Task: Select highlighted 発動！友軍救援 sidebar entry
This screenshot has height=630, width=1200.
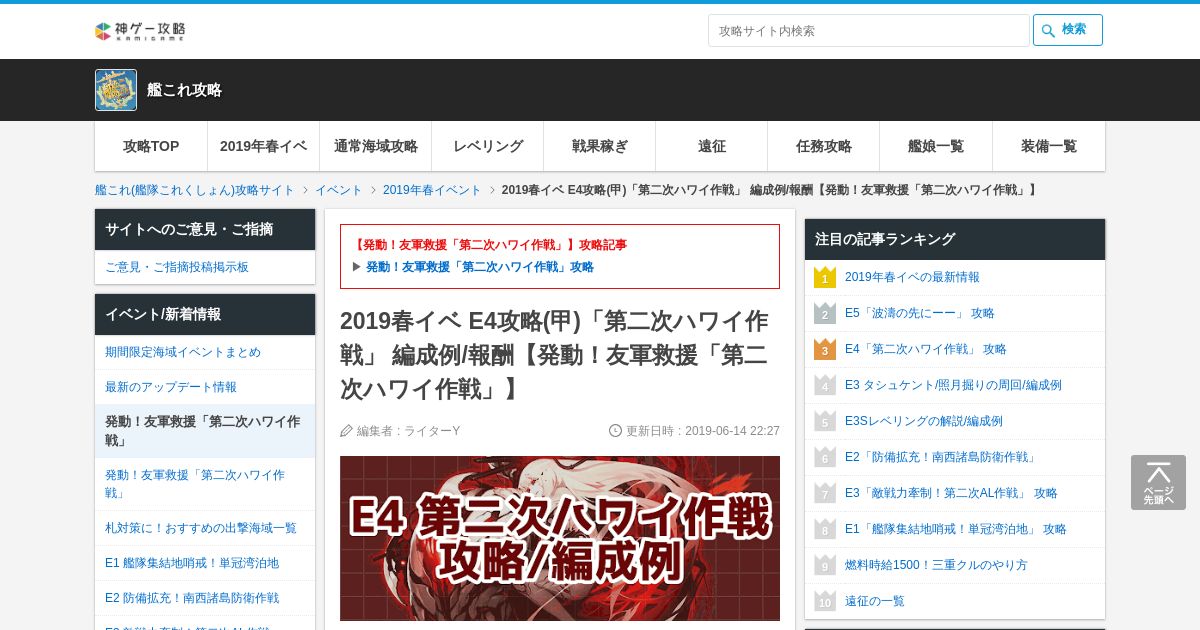Action: (x=205, y=431)
